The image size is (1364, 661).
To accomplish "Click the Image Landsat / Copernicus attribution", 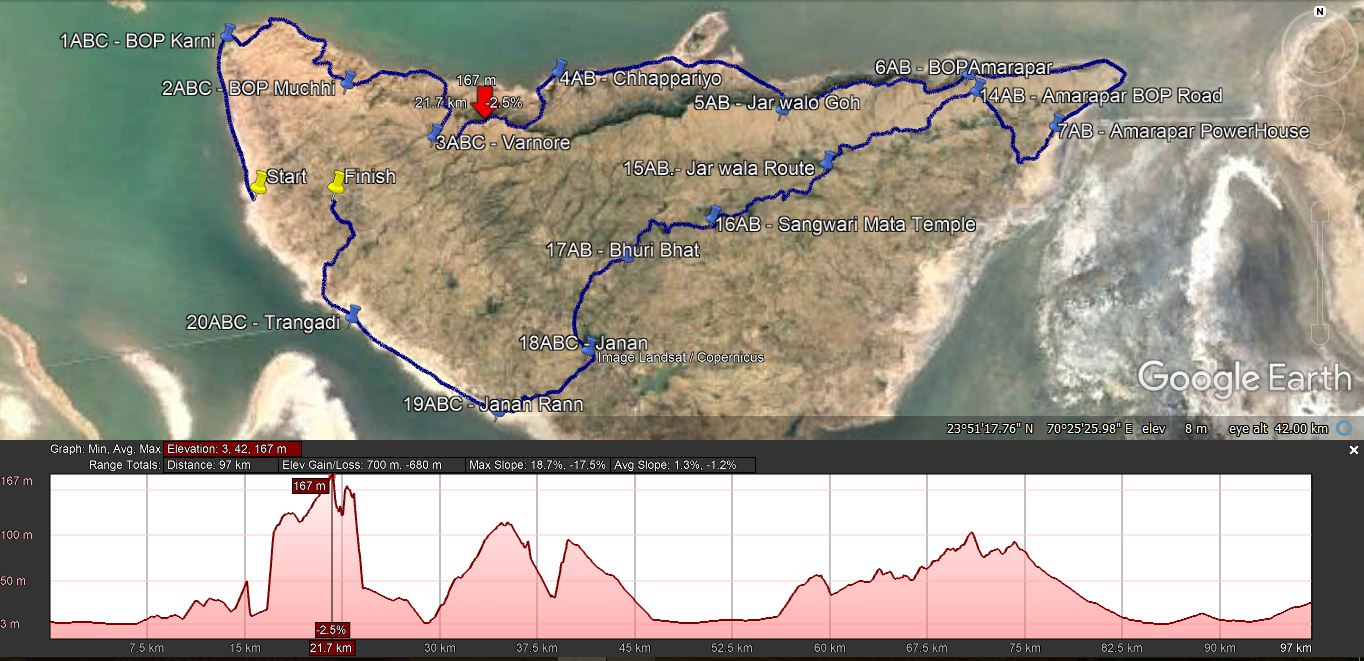I will (x=680, y=357).
